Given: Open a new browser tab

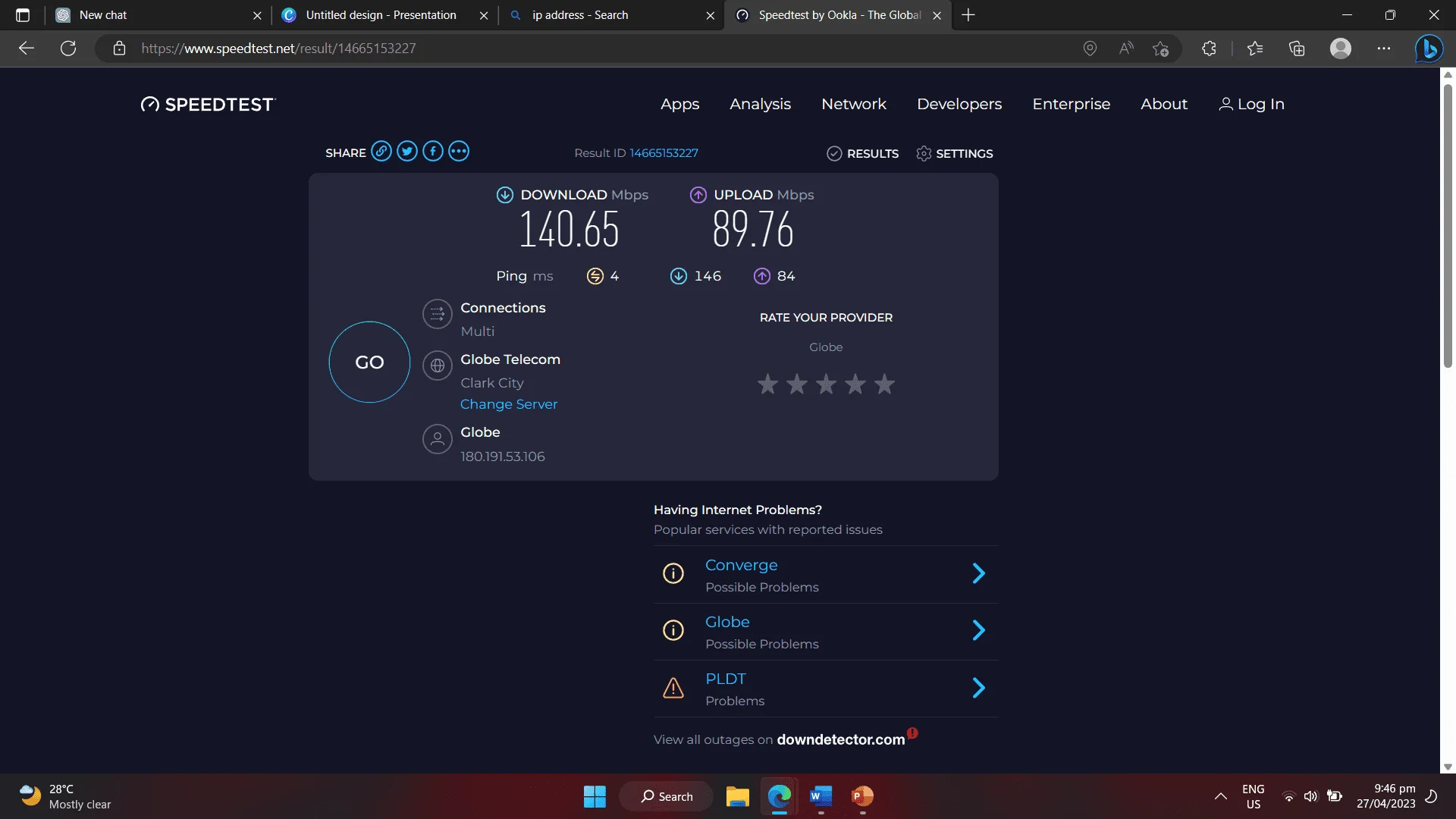Looking at the screenshot, I should pos(968,15).
